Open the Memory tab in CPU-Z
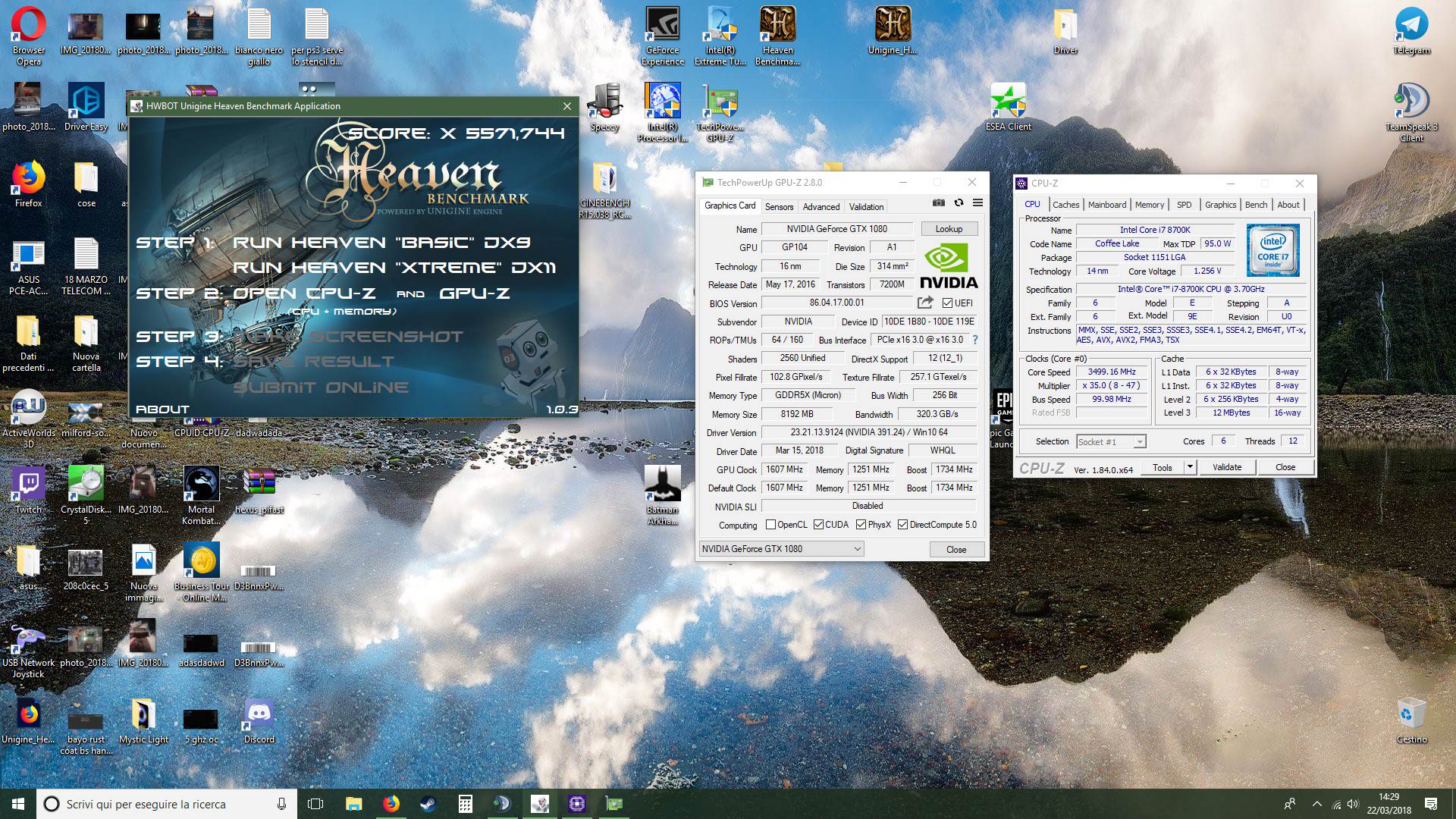 1150,205
